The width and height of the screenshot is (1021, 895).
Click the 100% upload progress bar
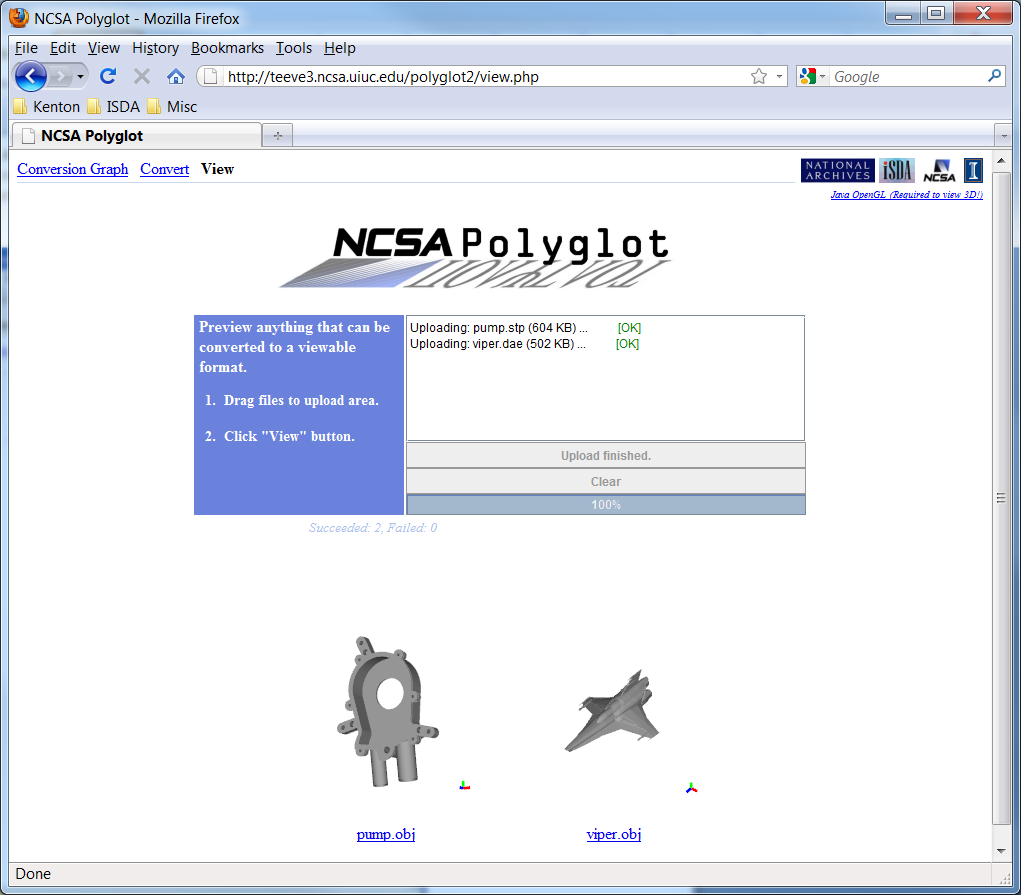pyautogui.click(x=606, y=505)
